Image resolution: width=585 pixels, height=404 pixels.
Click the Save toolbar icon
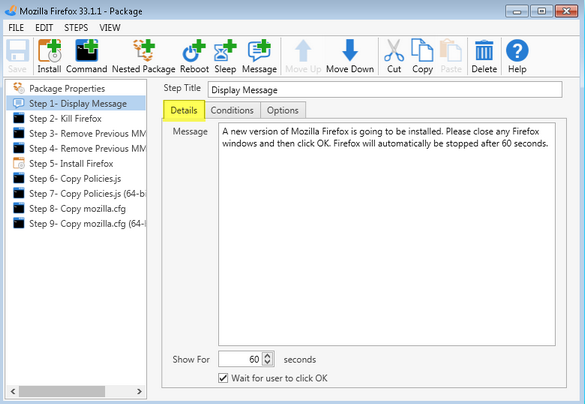17,56
